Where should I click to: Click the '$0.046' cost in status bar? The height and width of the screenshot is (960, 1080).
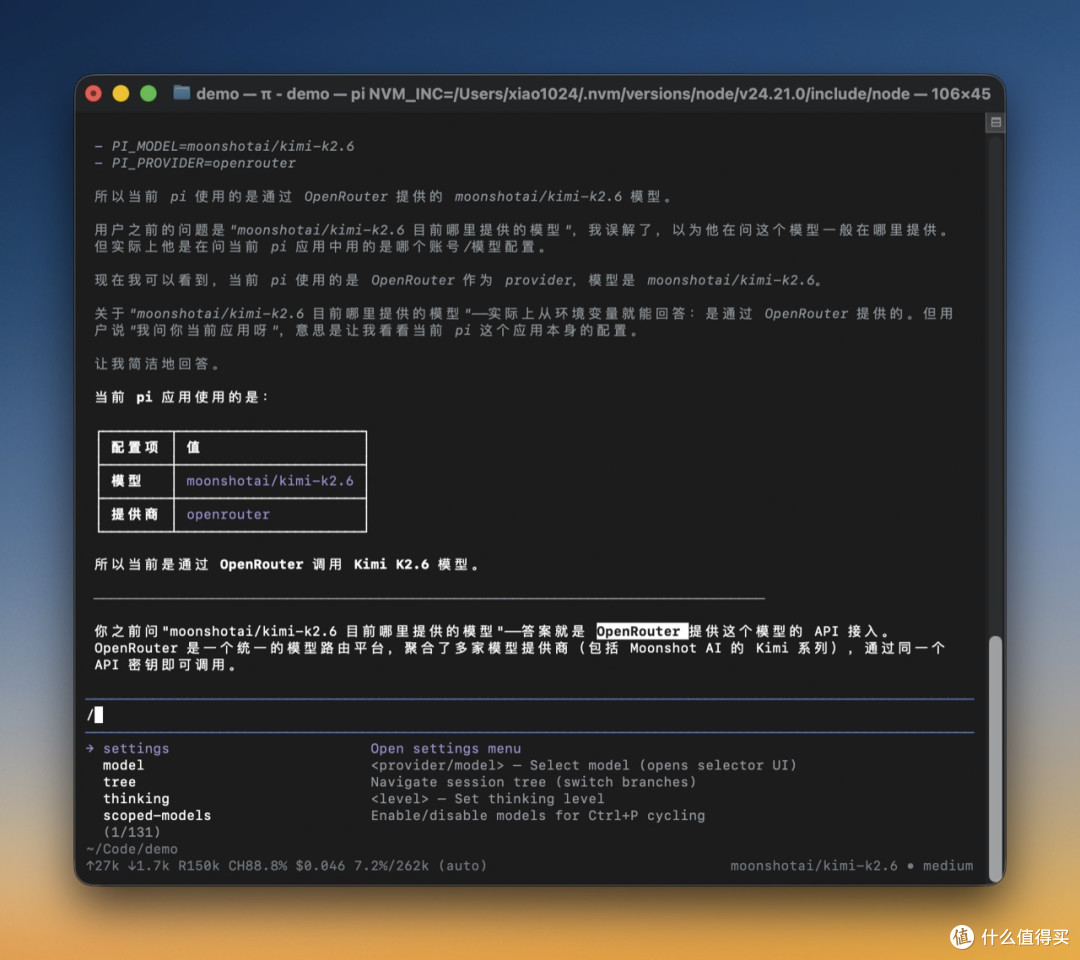pyautogui.click(x=320, y=866)
